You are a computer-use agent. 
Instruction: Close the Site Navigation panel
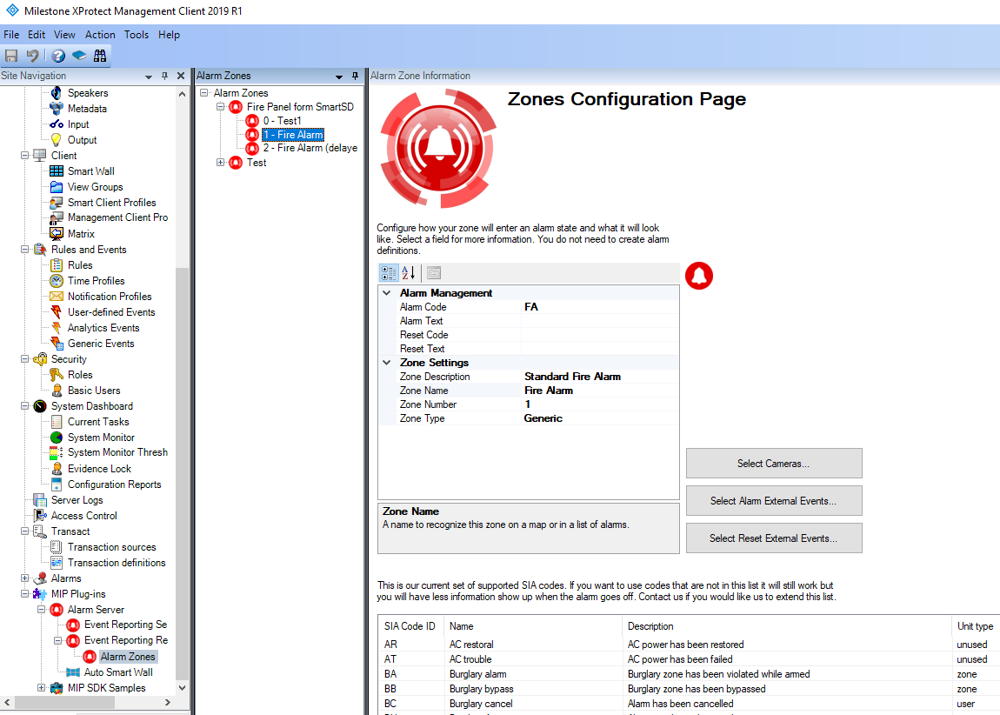[x=181, y=76]
